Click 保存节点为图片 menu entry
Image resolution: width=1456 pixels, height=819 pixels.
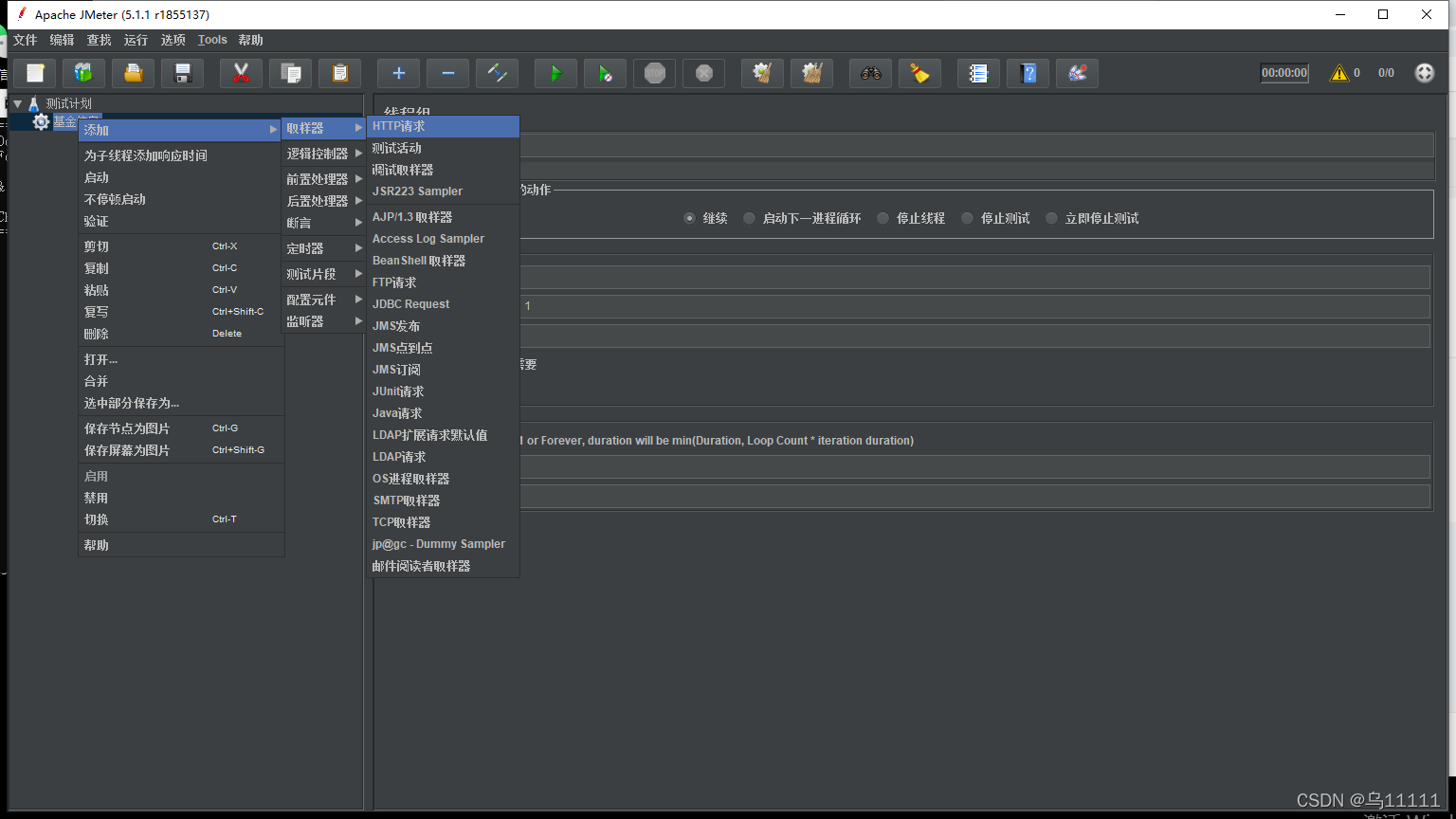(181, 428)
